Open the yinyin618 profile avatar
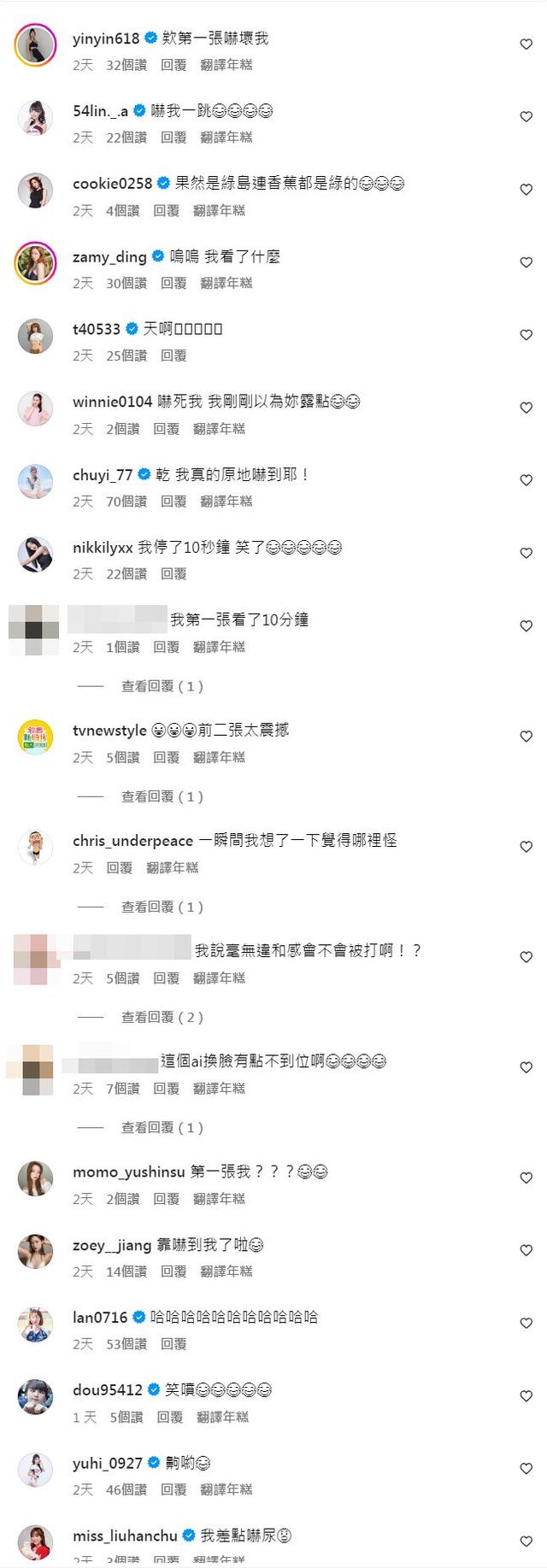Screen dimensions: 547x1568 tap(36, 44)
